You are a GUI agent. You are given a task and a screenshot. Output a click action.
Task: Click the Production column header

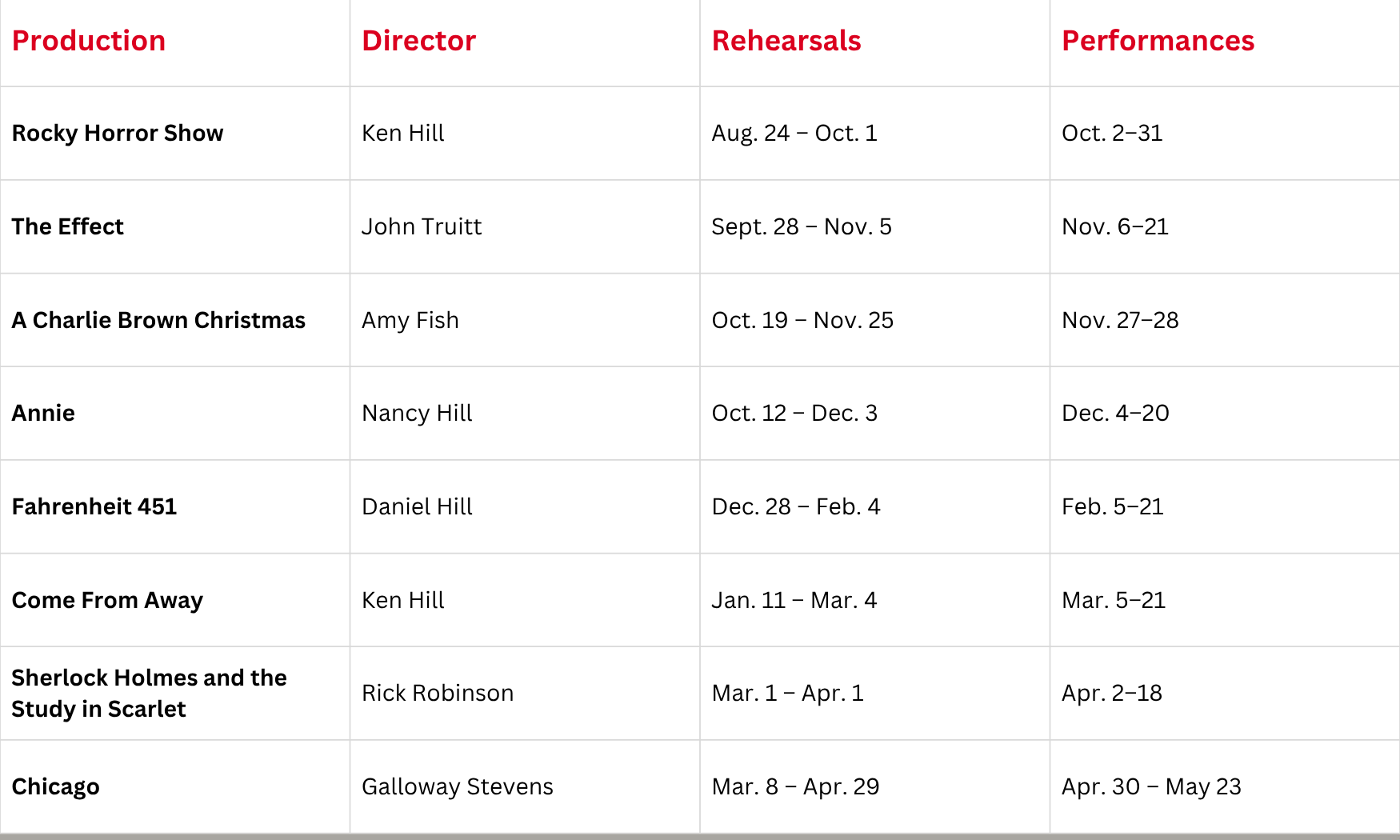click(x=89, y=41)
